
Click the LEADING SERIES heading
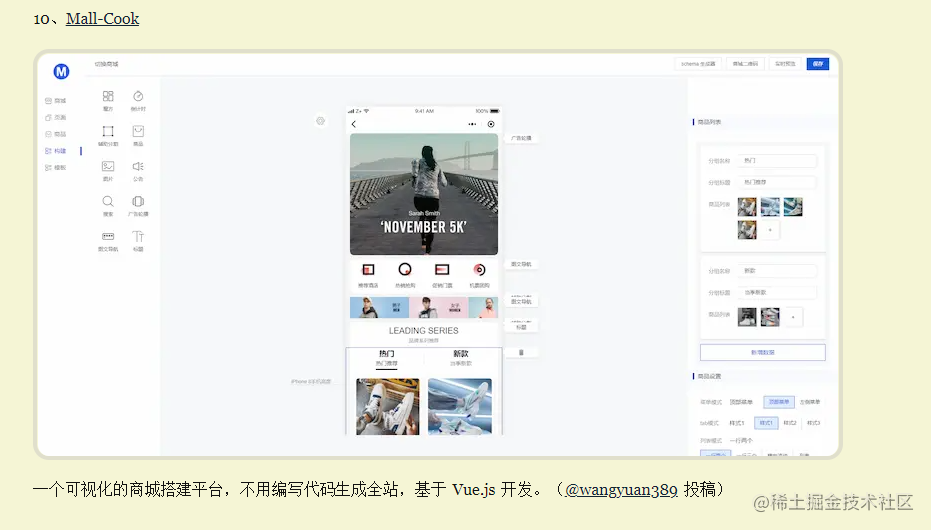coord(423,331)
